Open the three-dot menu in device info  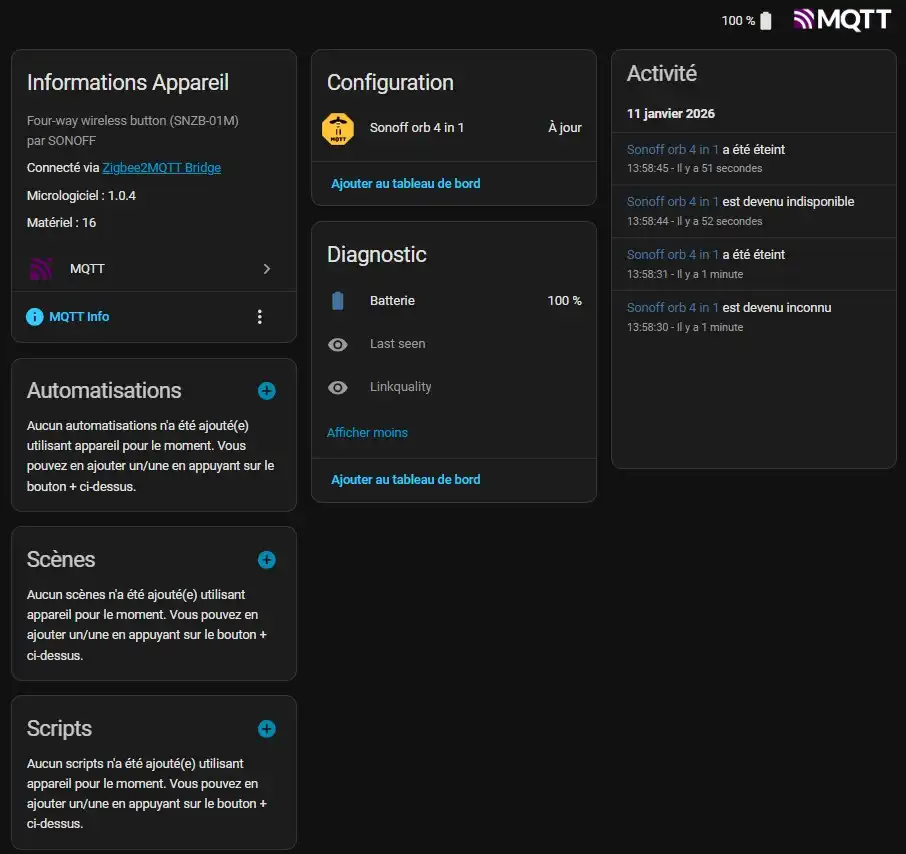click(x=260, y=317)
